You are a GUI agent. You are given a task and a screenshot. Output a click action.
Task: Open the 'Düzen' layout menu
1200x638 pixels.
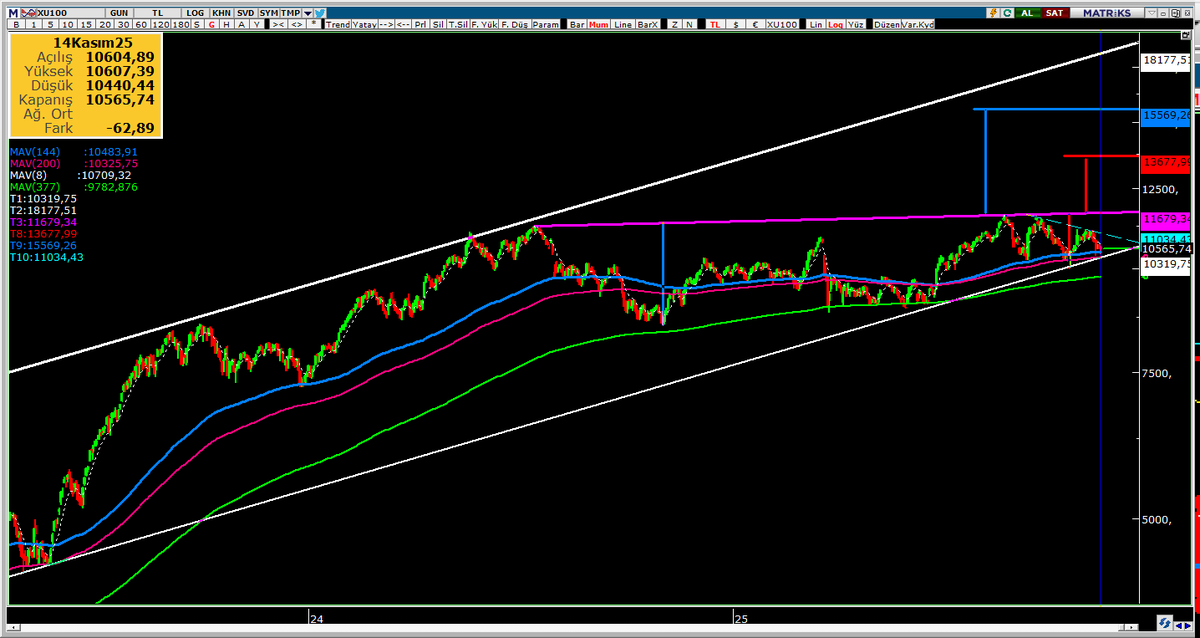[x=887, y=24]
